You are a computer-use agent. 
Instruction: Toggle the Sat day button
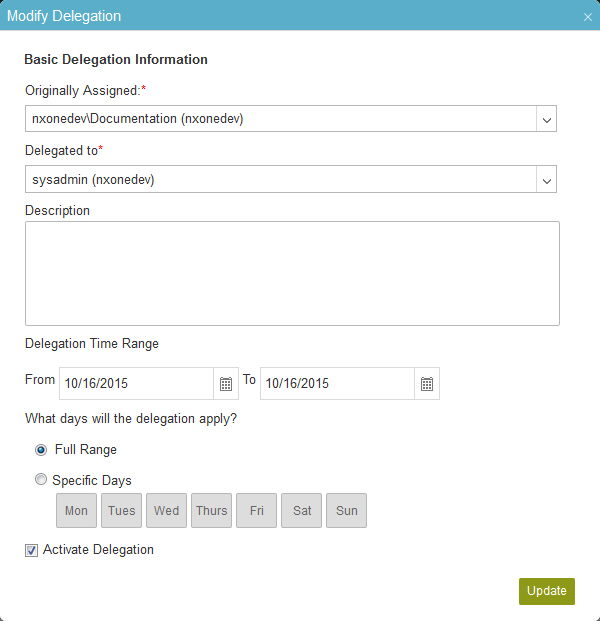[x=301, y=511]
